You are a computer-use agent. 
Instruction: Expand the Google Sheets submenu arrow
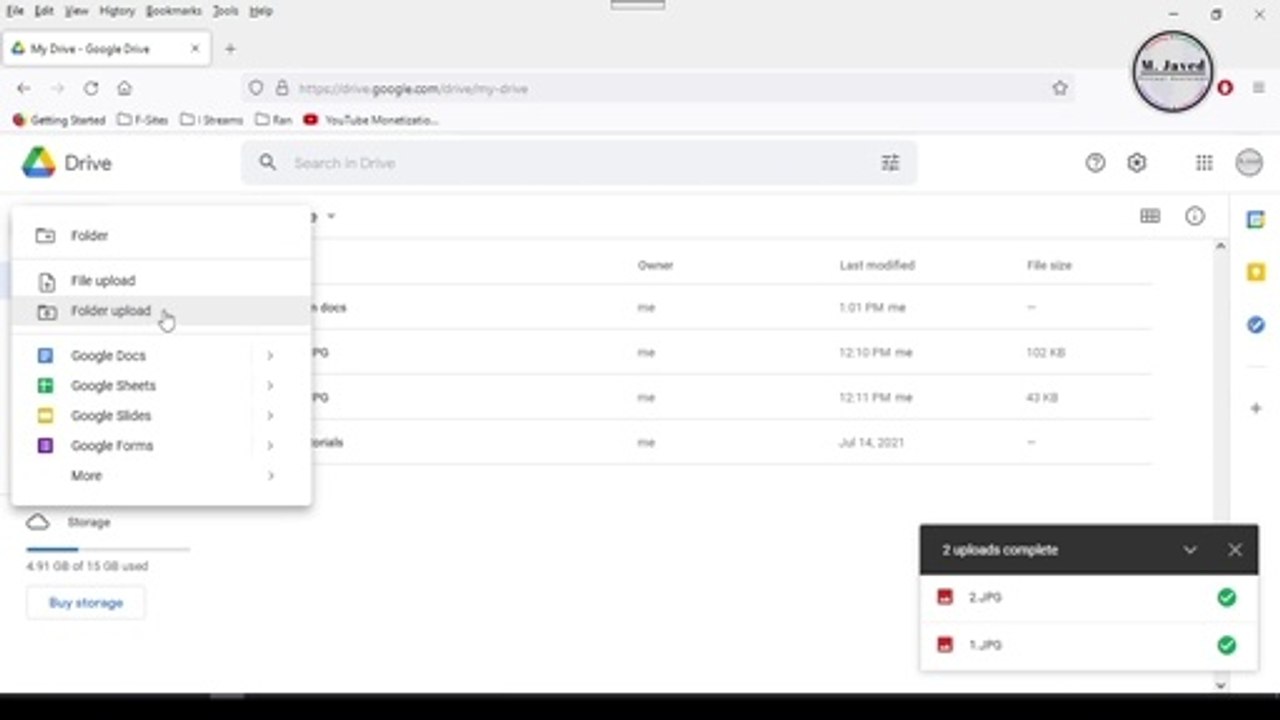(x=270, y=386)
